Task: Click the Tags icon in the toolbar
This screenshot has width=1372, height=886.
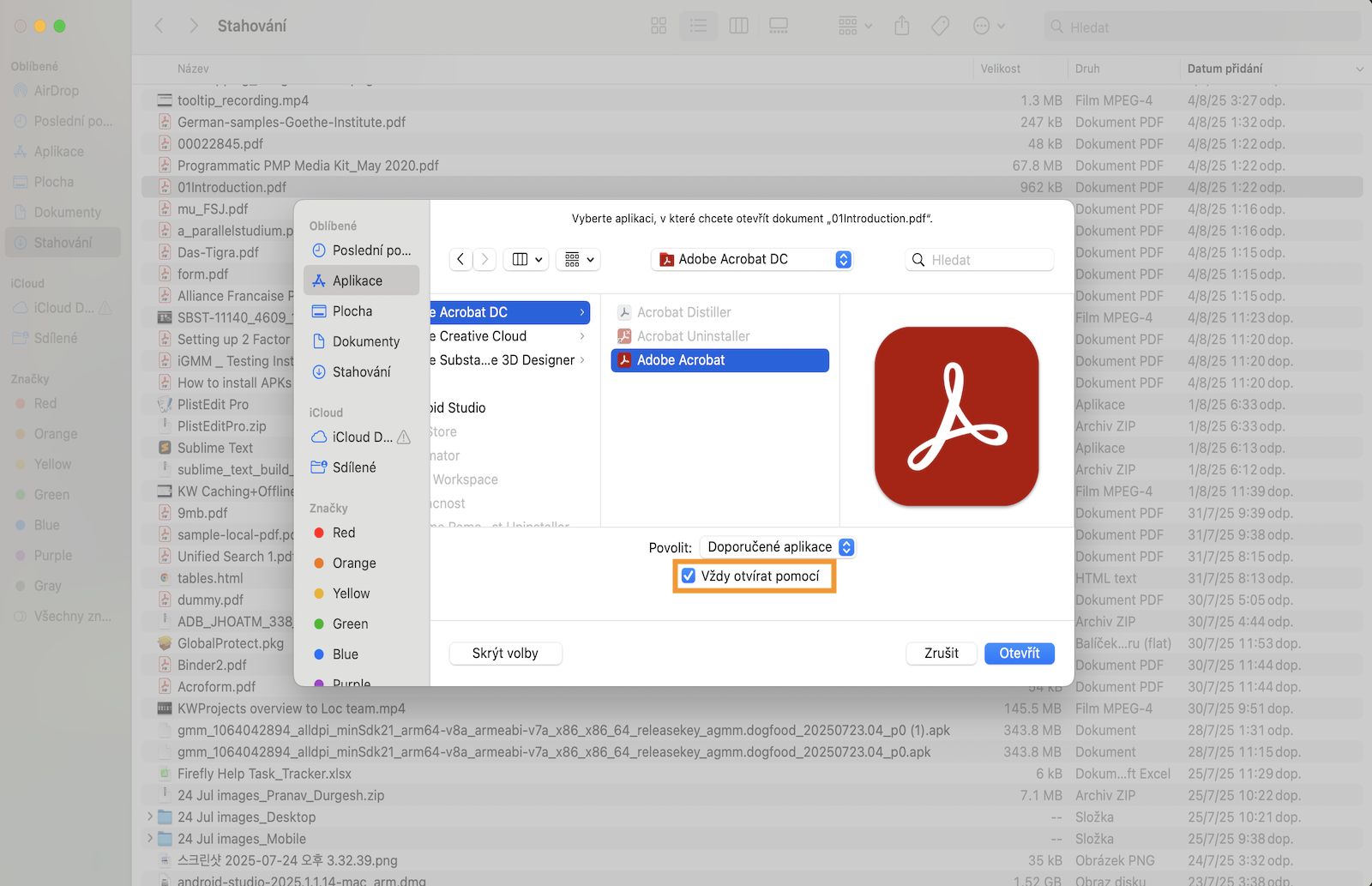Action: click(940, 26)
